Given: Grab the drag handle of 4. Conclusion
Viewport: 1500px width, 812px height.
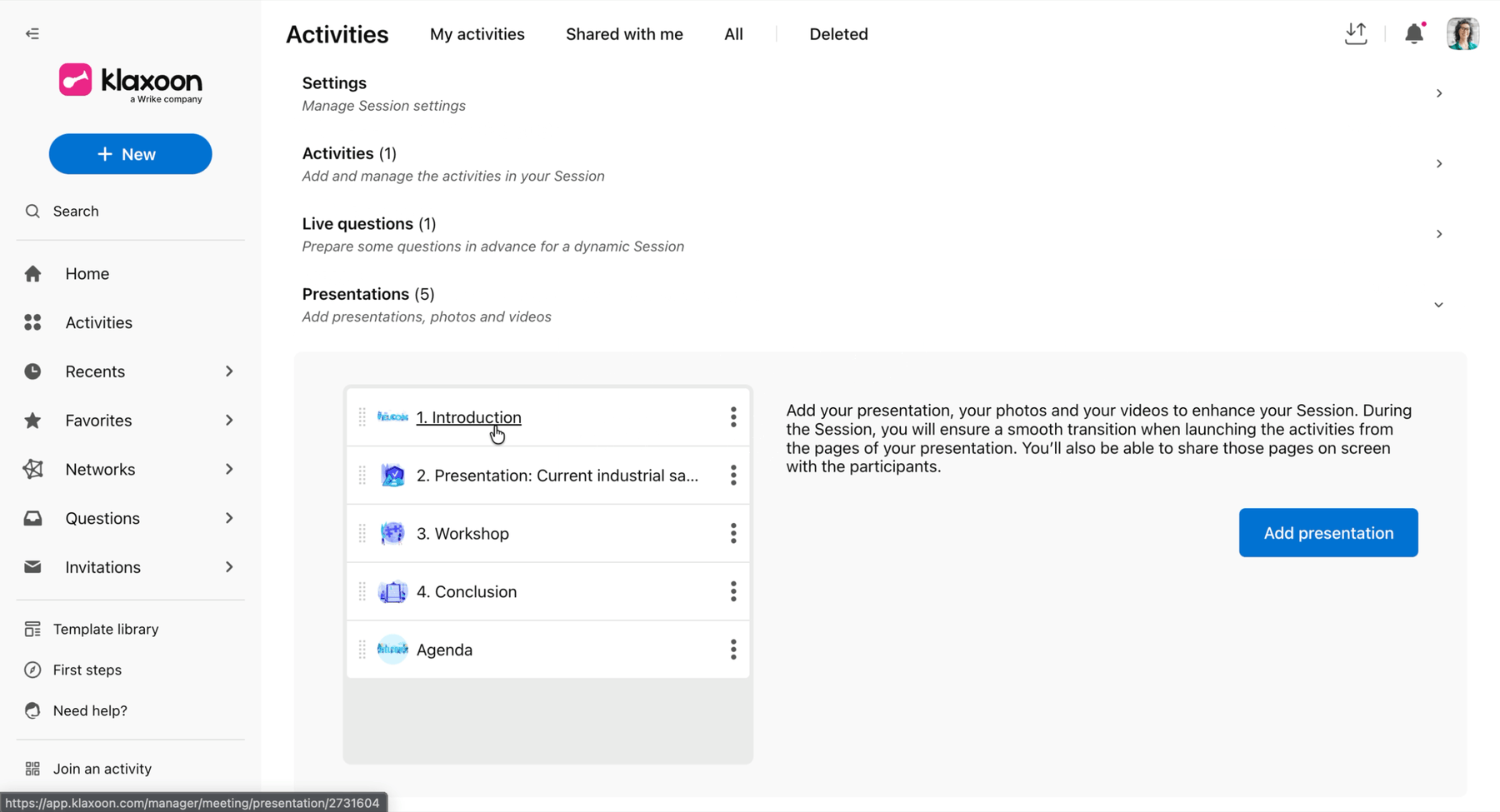Looking at the screenshot, I should point(362,591).
